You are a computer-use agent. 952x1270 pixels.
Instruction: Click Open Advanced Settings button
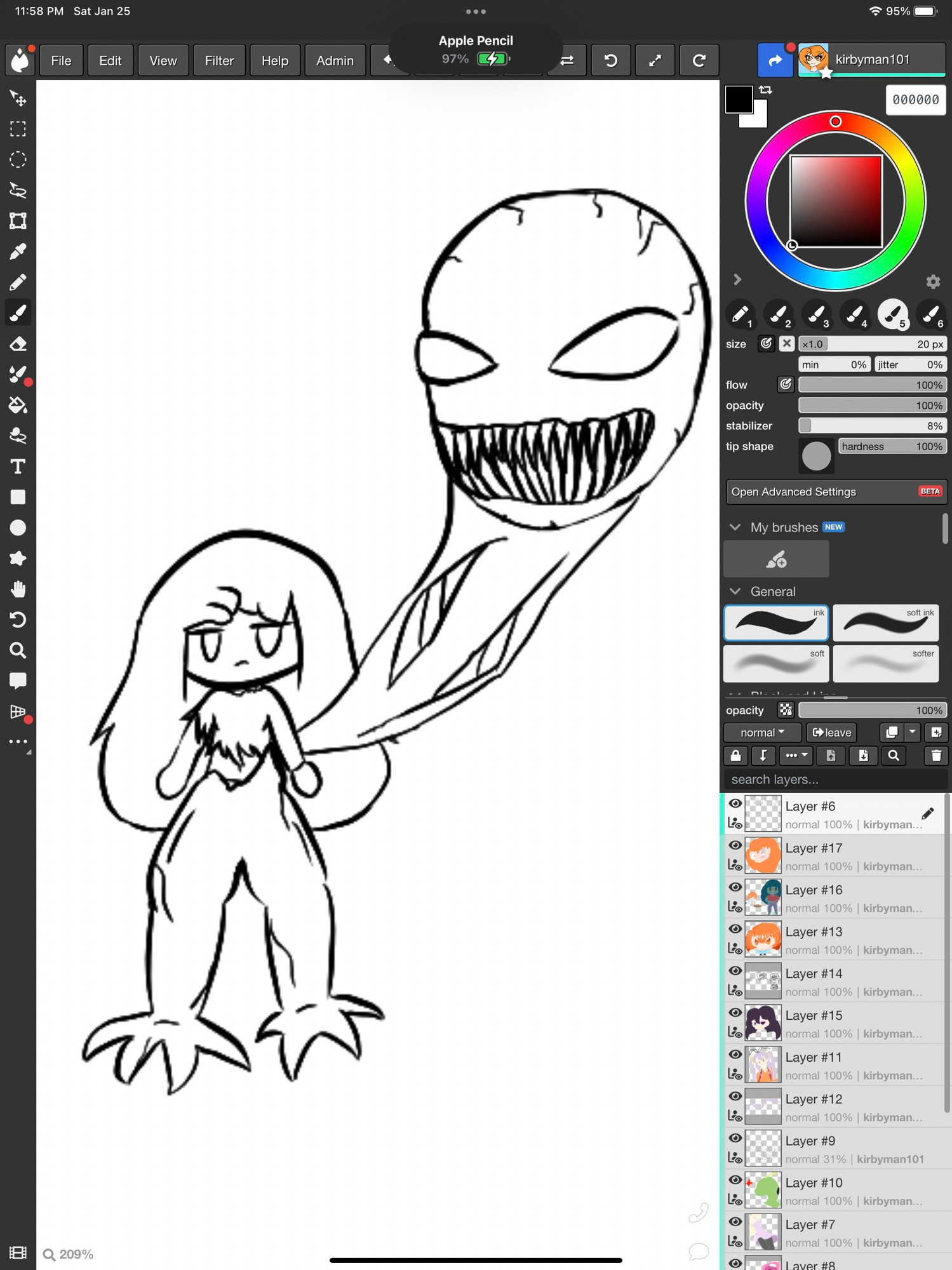836,491
